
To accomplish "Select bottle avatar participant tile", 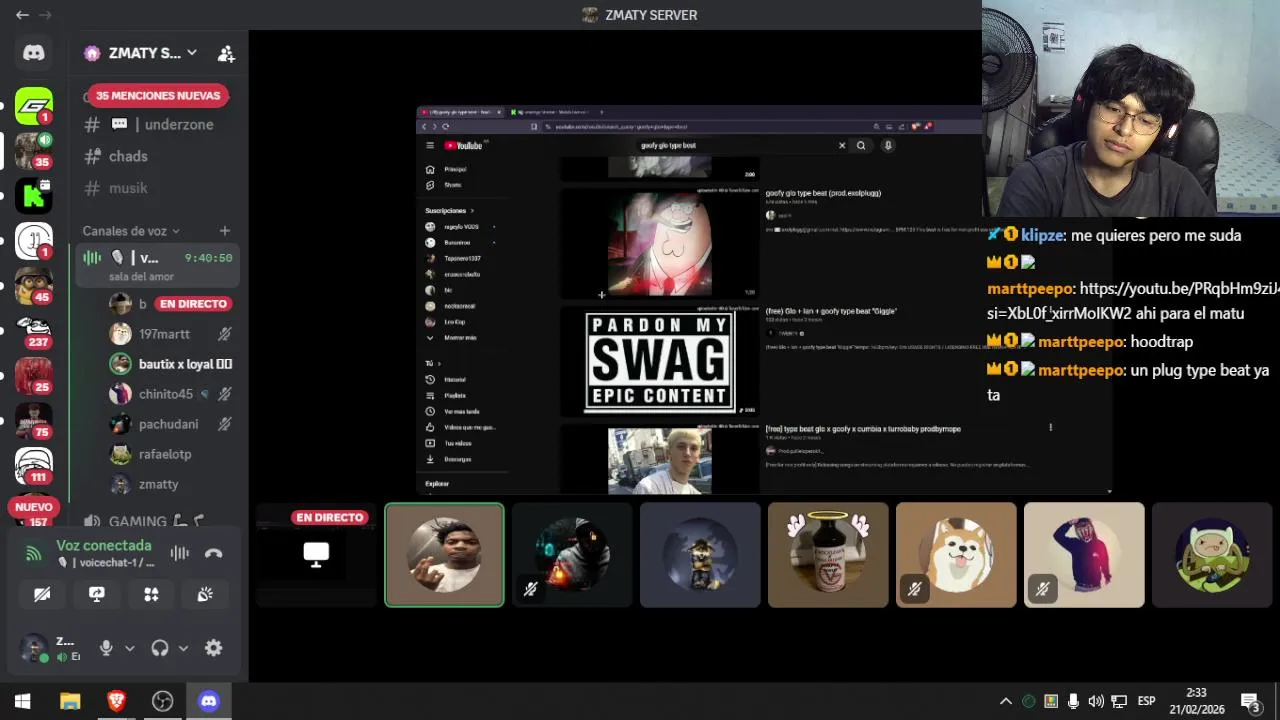I will 828,555.
